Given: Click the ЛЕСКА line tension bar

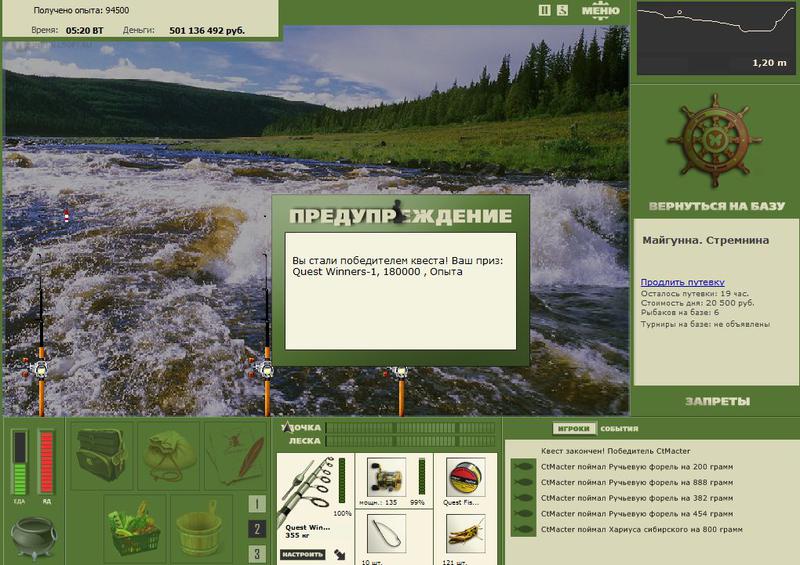Looking at the screenshot, I should (410, 441).
